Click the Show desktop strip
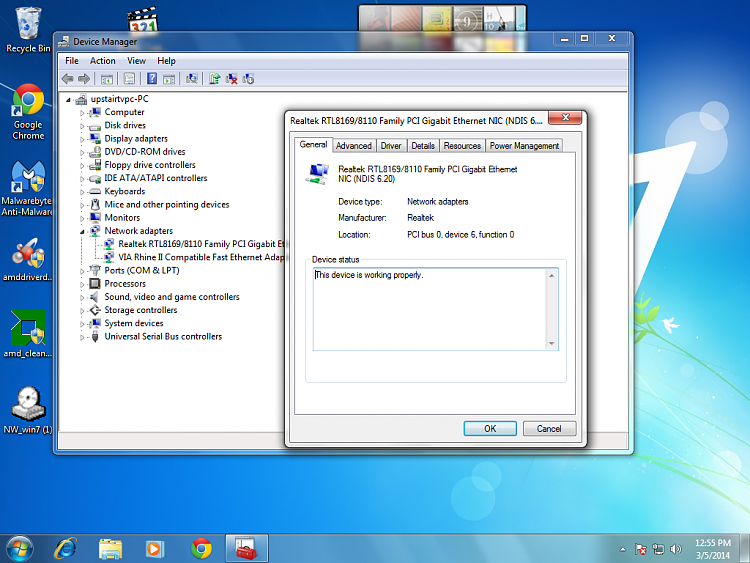750x563 pixels. click(745, 549)
